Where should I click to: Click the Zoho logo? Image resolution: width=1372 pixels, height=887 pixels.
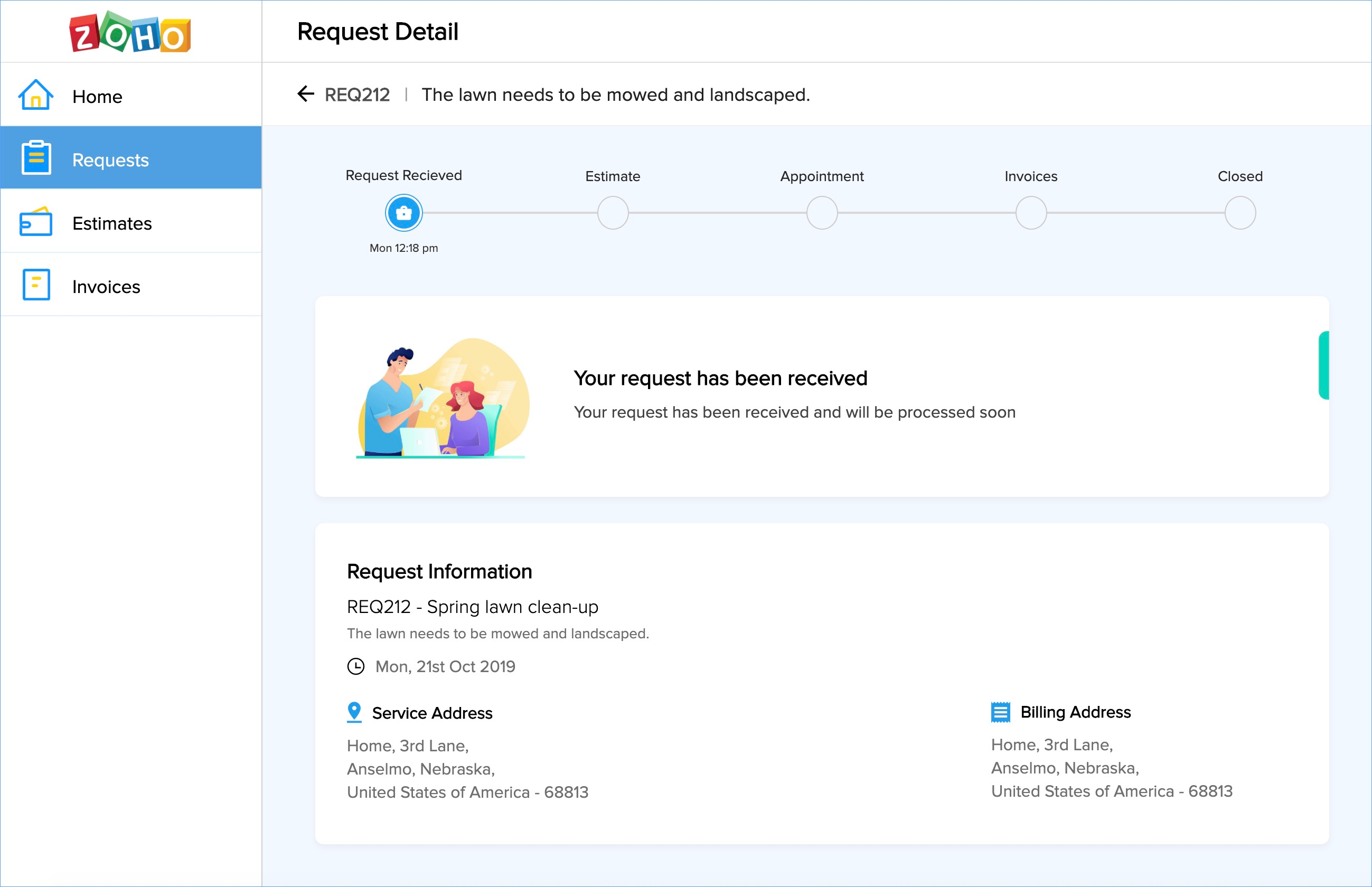[130, 32]
